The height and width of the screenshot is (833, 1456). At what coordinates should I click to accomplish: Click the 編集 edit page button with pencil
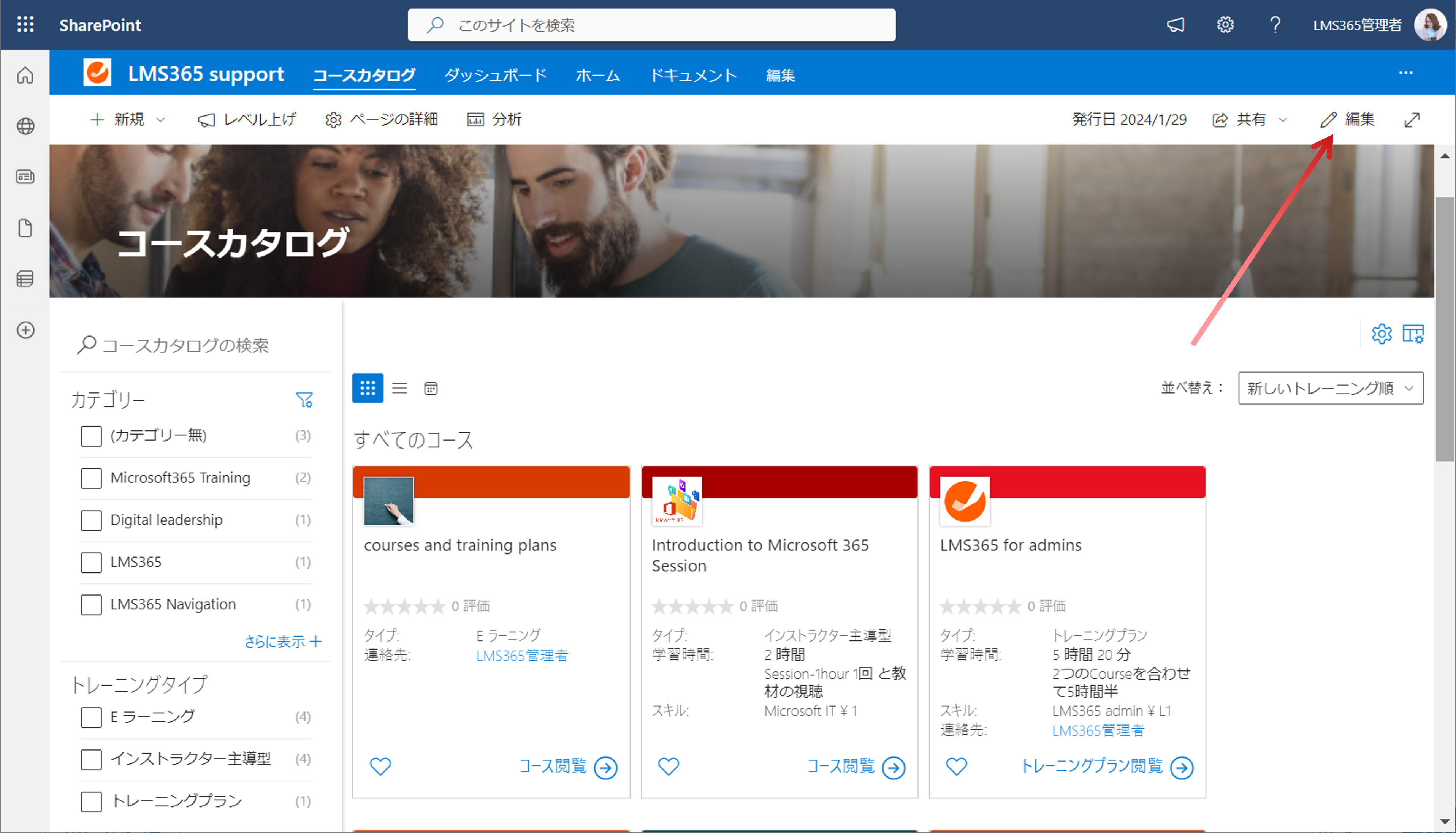point(1347,120)
